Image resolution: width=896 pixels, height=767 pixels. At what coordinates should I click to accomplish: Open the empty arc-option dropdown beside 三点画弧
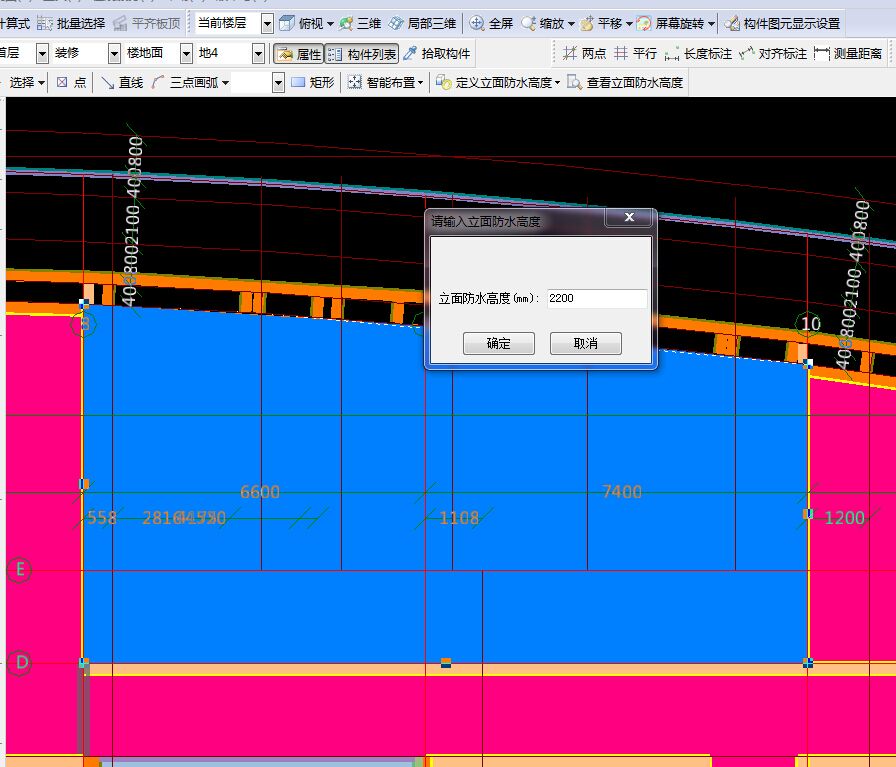coord(278,82)
